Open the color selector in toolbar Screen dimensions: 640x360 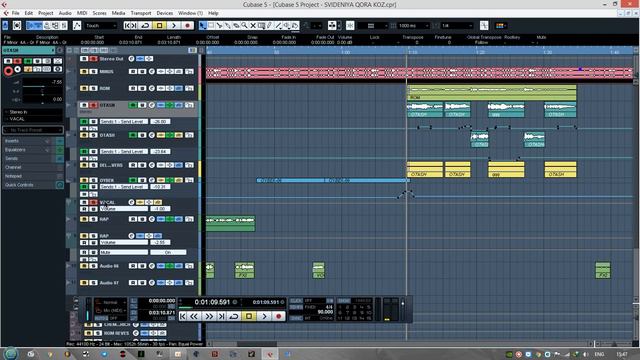pyautogui.click(x=500, y=25)
